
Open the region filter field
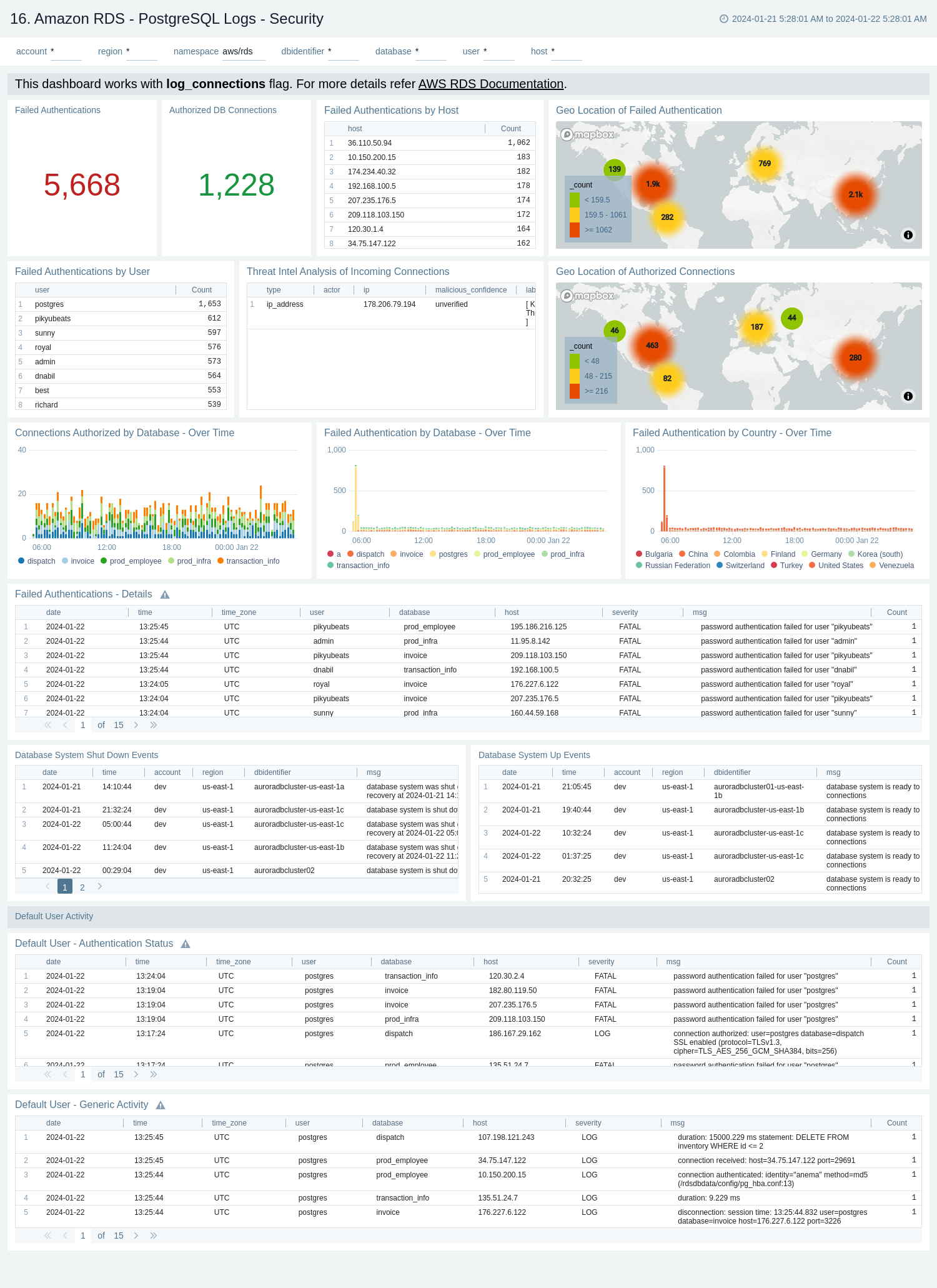(141, 52)
